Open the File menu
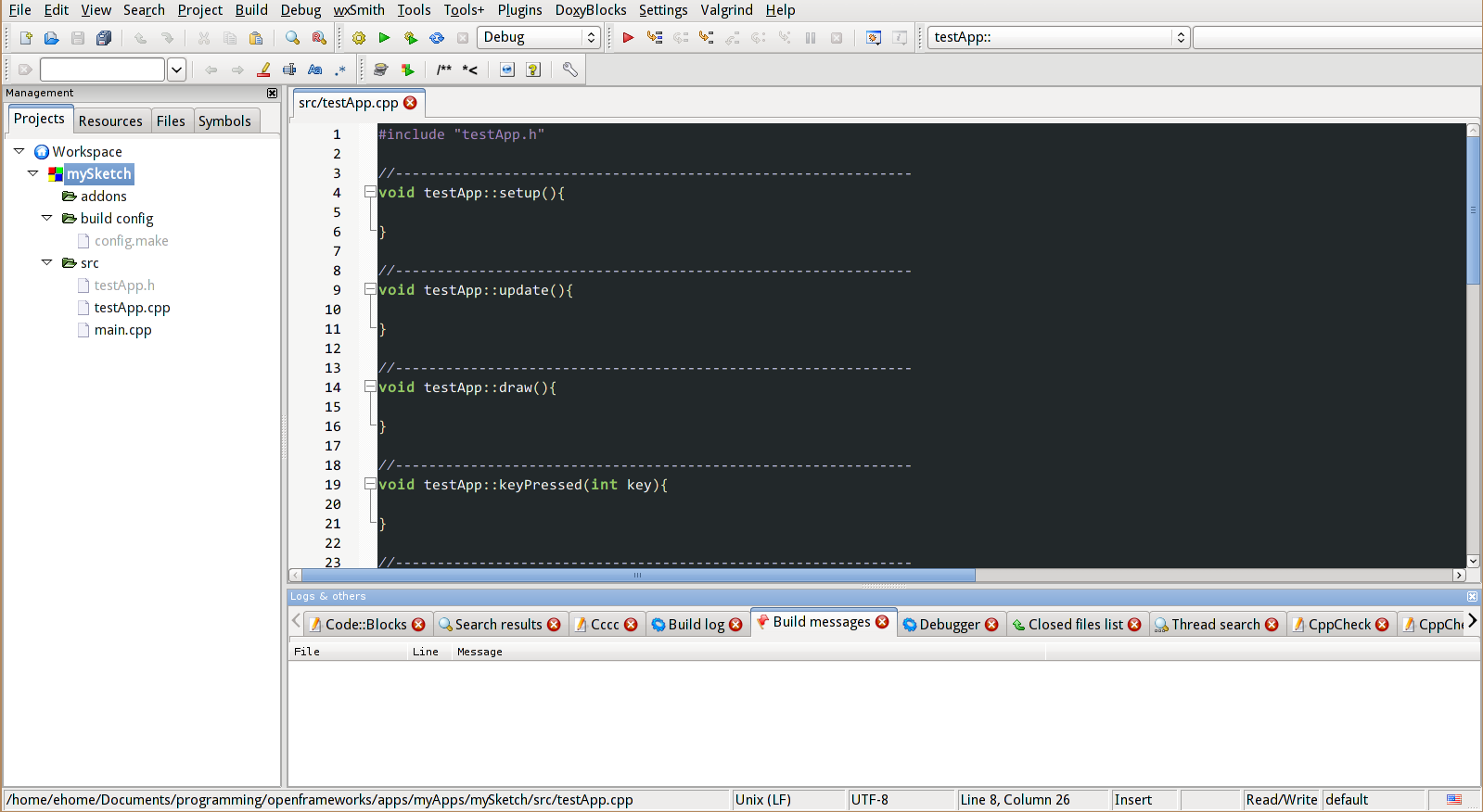 click(x=19, y=10)
